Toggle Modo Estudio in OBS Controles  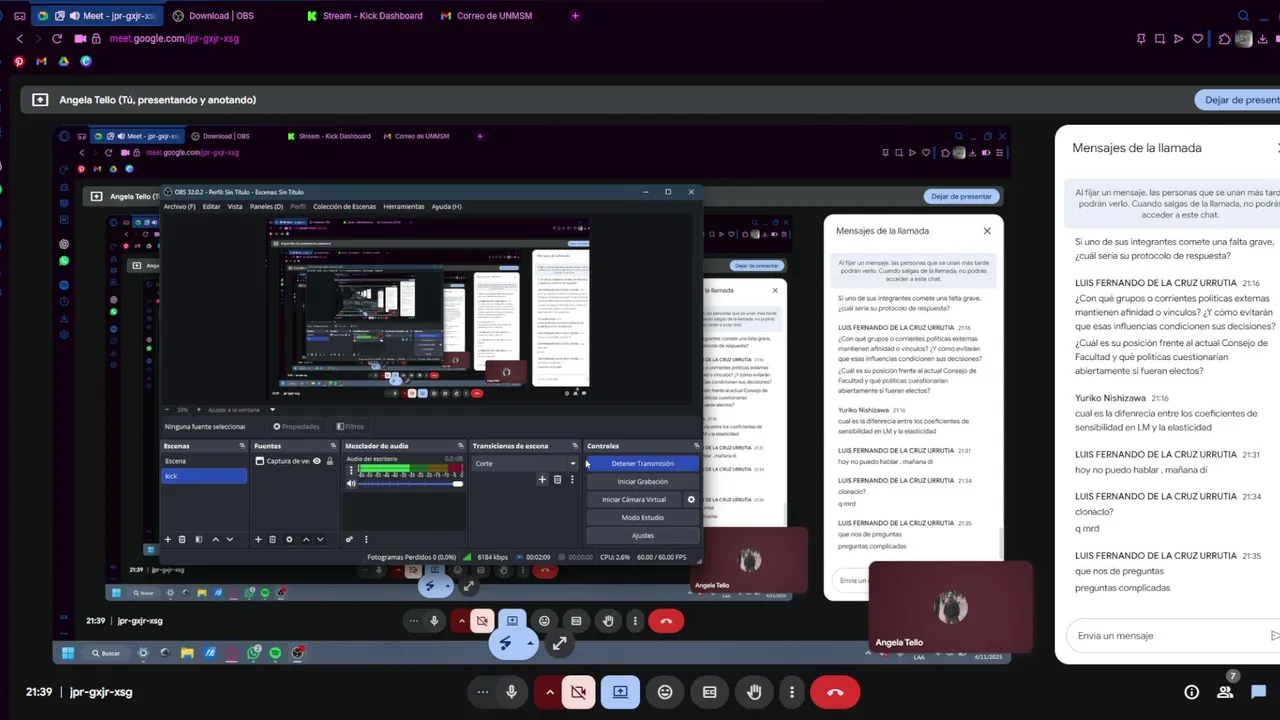point(643,517)
